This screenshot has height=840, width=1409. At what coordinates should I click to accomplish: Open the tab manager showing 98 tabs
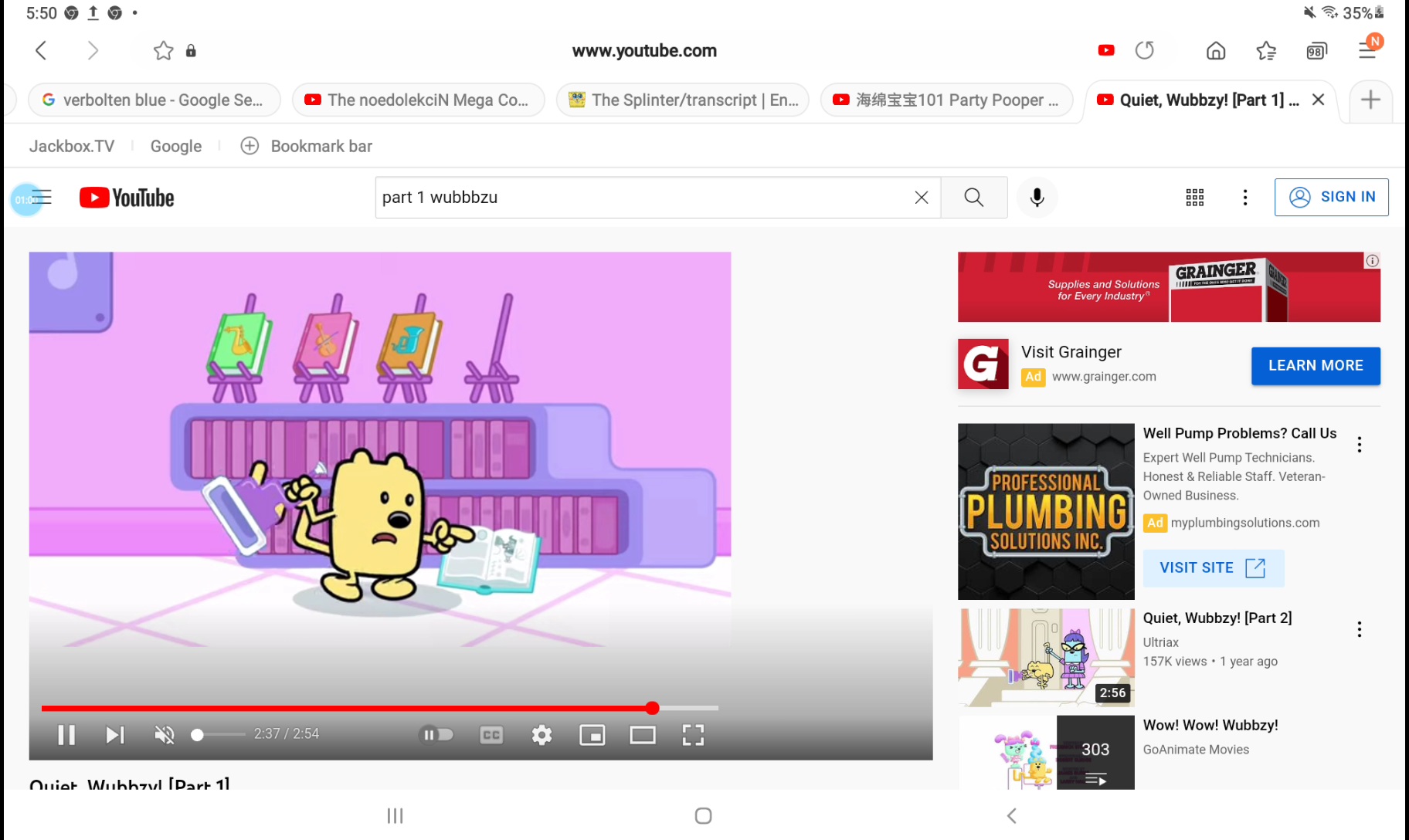(1317, 51)
